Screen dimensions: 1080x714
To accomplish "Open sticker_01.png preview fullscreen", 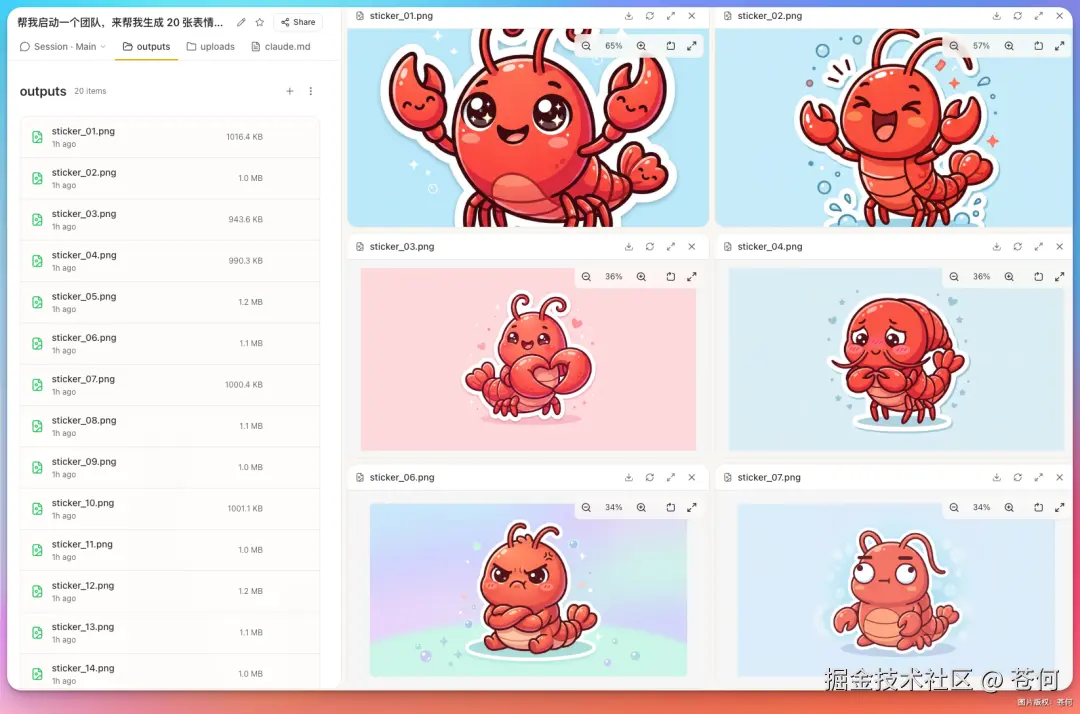I will [x=692, y=46].
